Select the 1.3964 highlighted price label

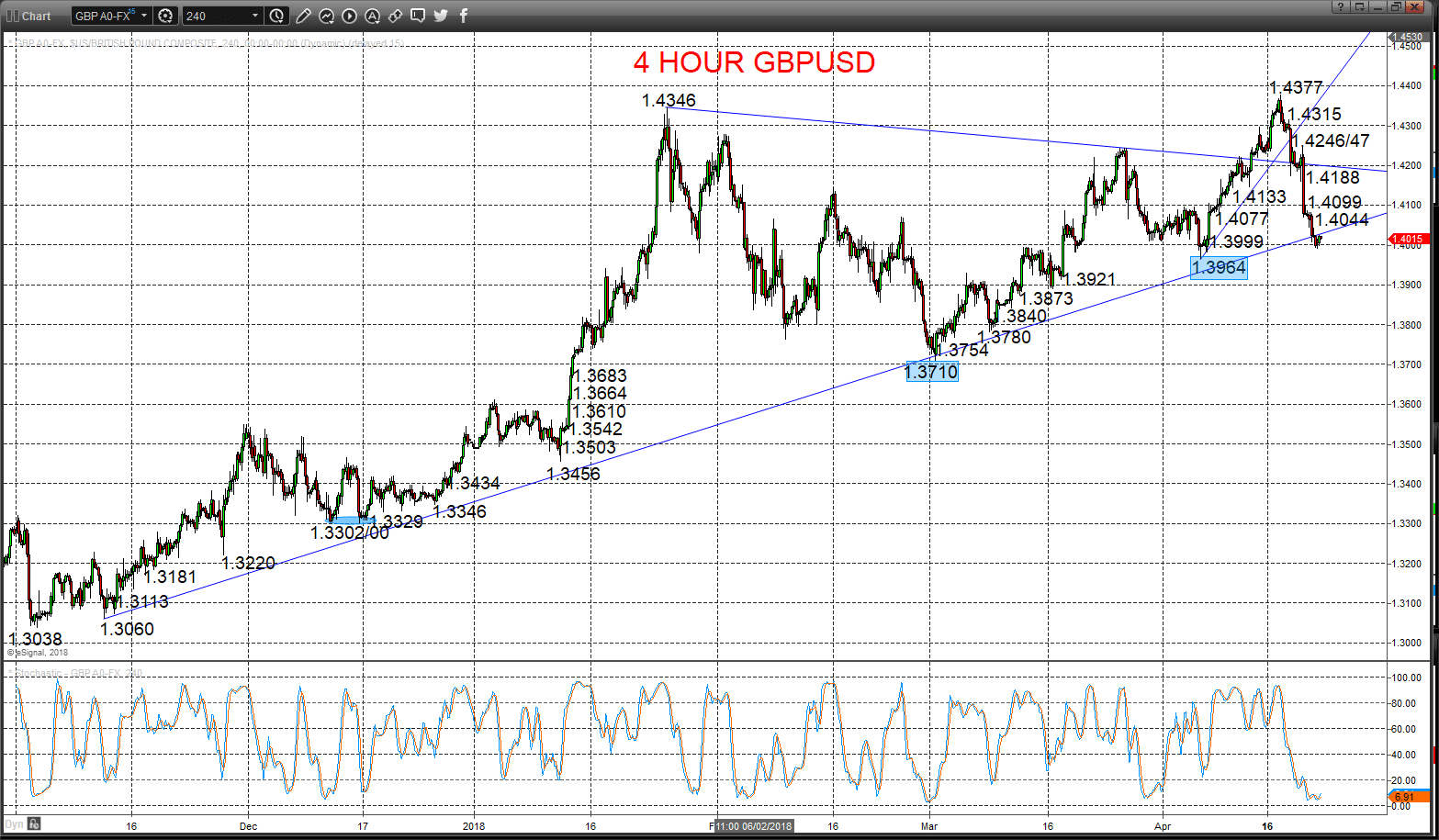click(x=1219, y=268)
